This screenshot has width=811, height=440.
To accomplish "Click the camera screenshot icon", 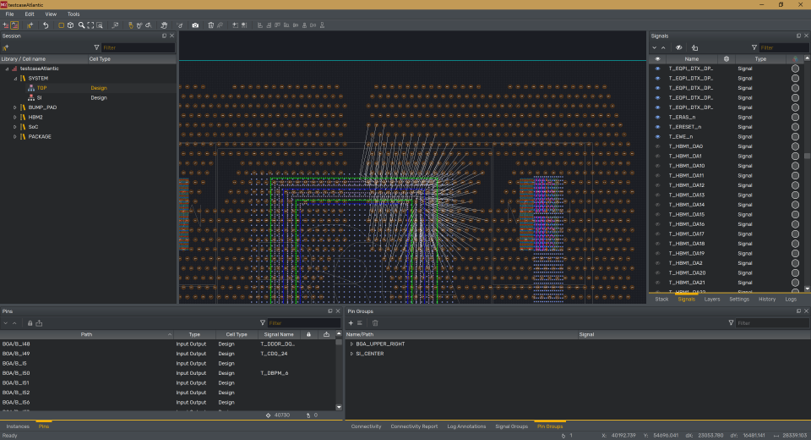I will point(195,25).
